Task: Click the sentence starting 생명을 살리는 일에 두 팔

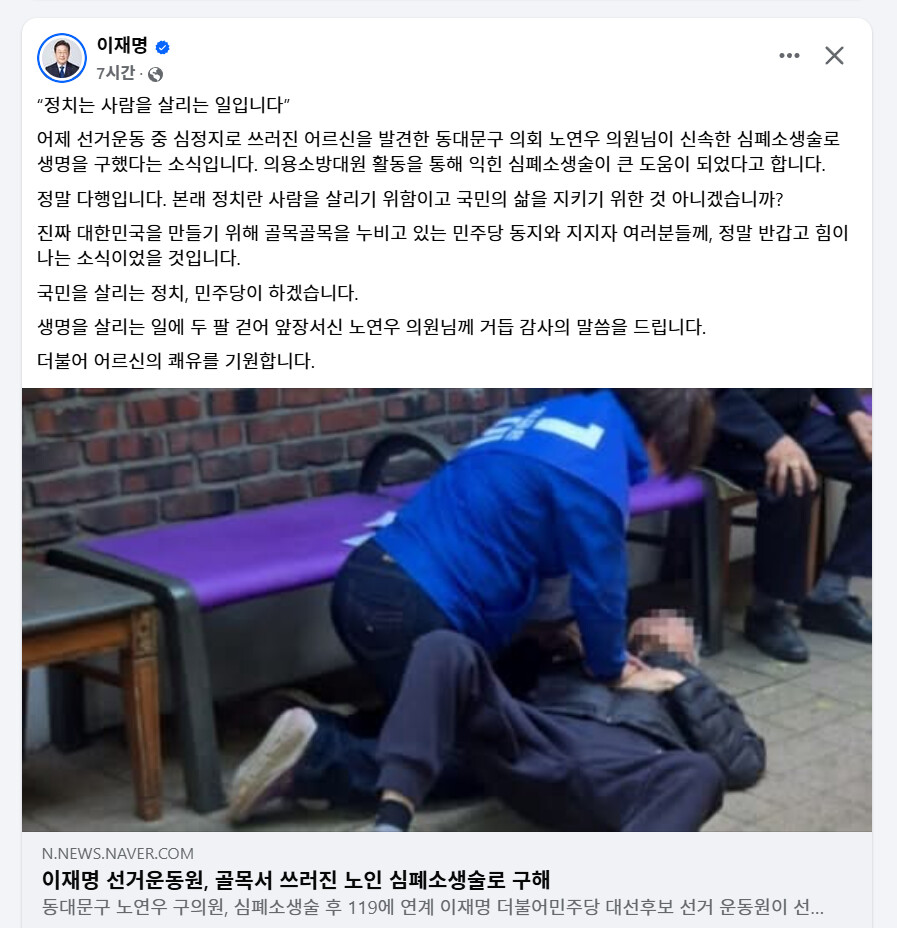Action: coord(372,327)
